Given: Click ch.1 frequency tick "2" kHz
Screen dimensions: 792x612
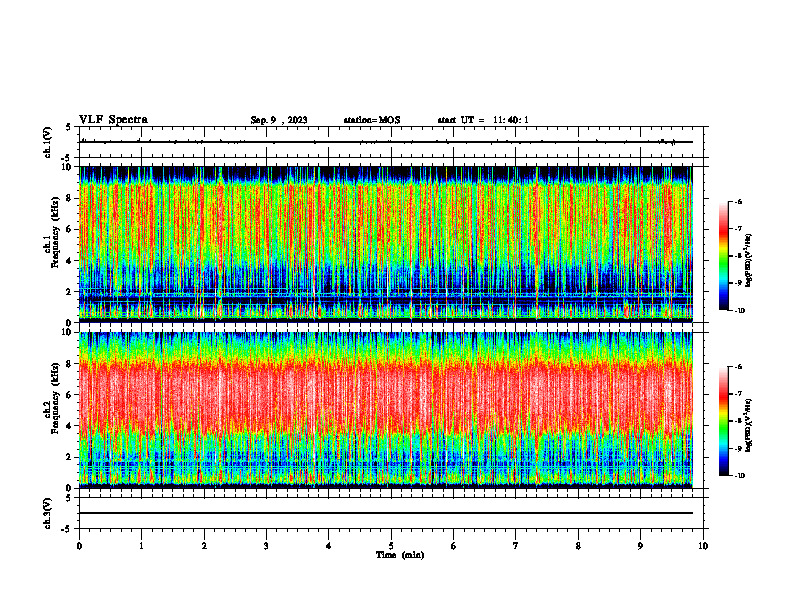Looking at the screenshot, I should click(70, 291).
